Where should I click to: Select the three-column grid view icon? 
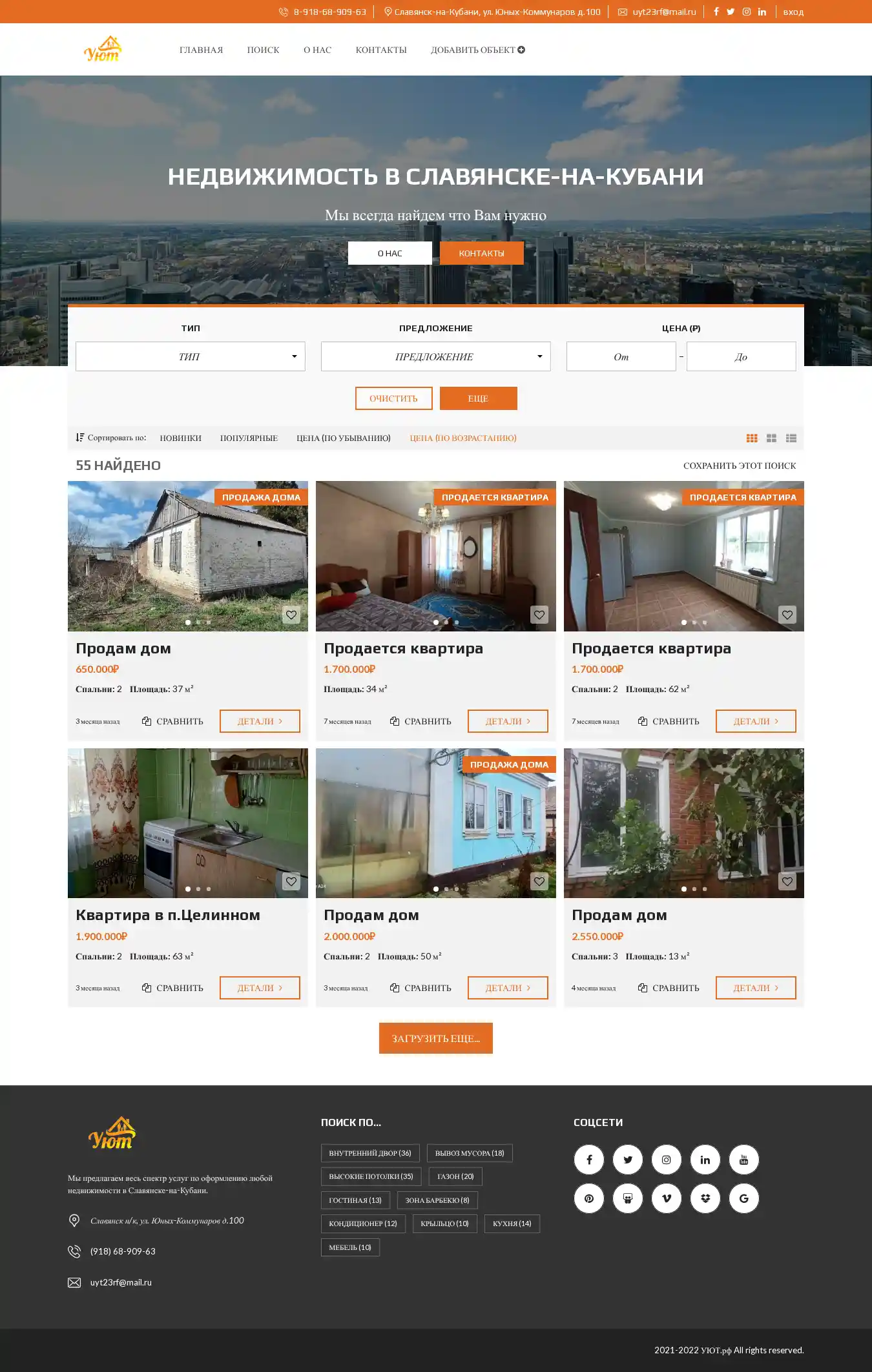(x=752, y=438)
